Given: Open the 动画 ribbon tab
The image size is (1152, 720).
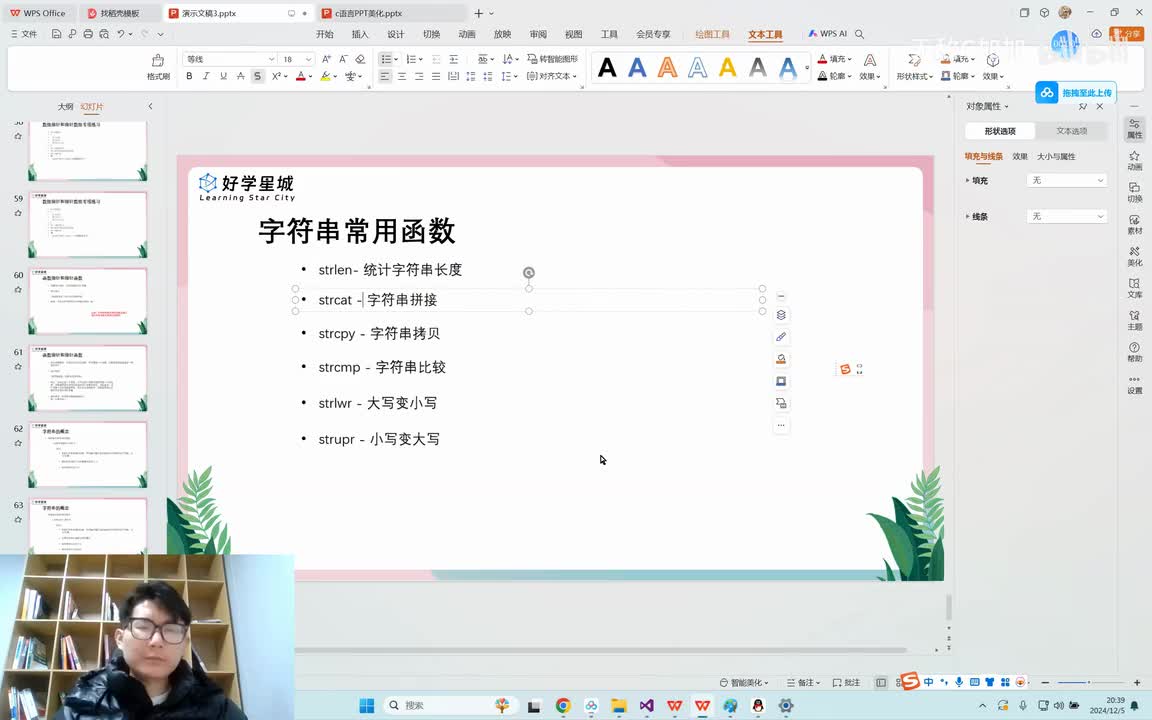Looking at the screenshot, I should (x=467, y=34).
